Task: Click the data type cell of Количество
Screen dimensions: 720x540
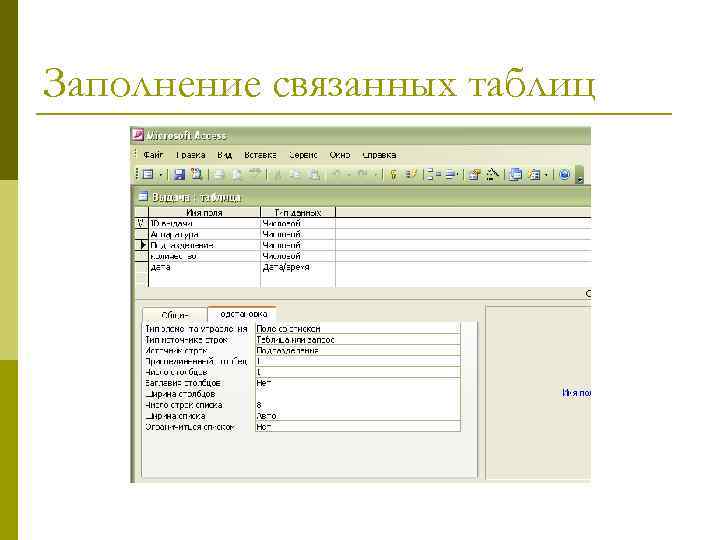Action: (298, 256)
